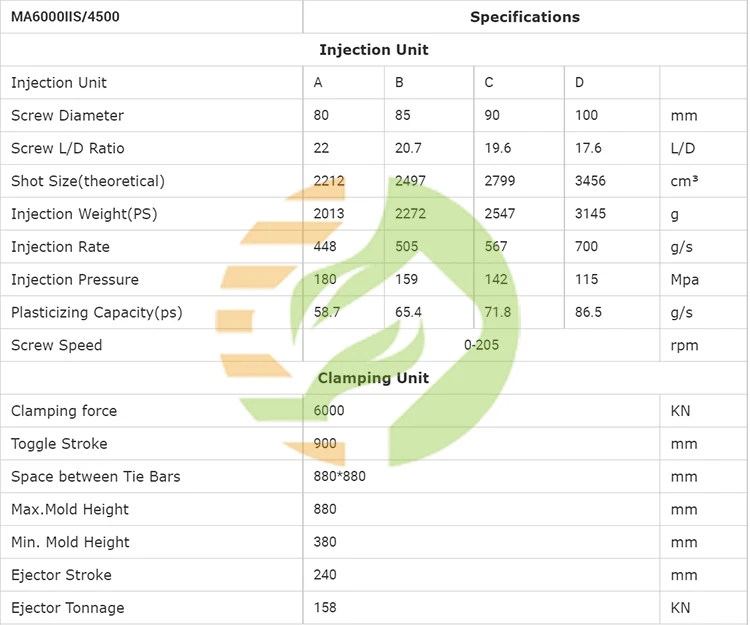Select the Ejector Stroke row label
750x625 pixels.
pos(61,575)
